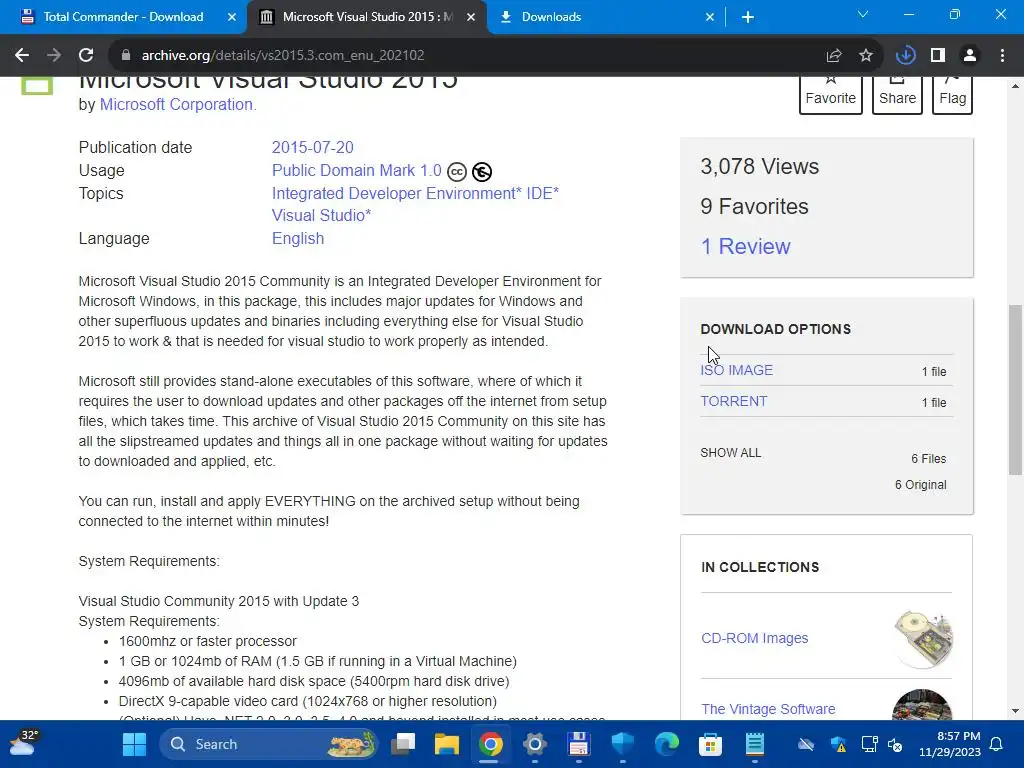The image size is (1024, 768).
Task: Close the Downloads tab
Action: pos(710,17)
